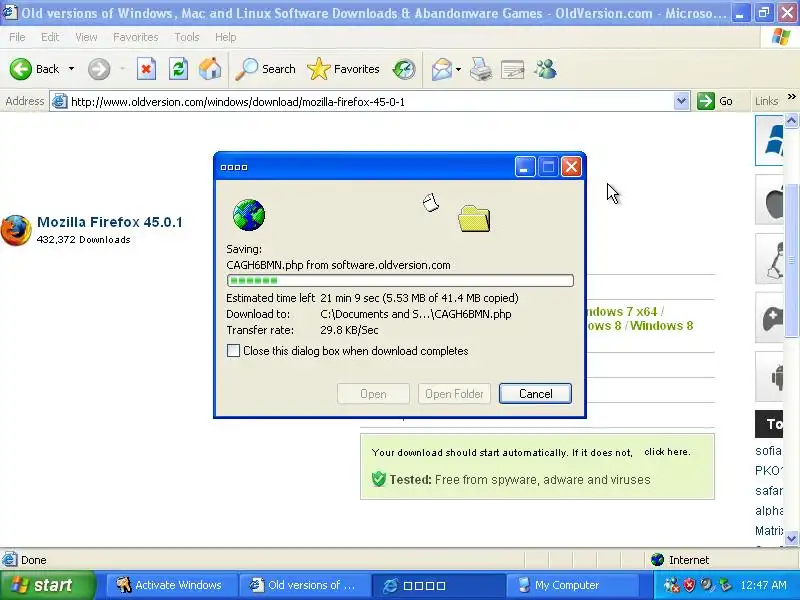Follow the 'click here' download link

point(667,452)
